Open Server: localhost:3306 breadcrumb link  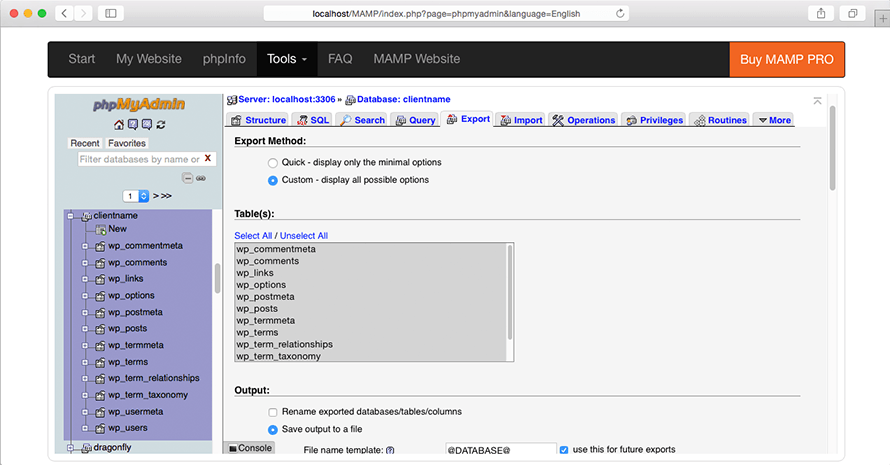(x=287, y=99)
